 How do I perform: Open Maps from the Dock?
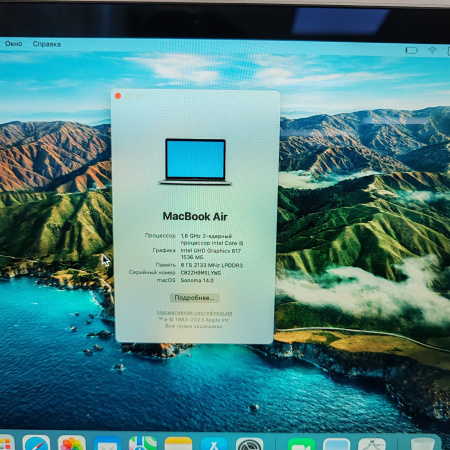tap(143, 443)
